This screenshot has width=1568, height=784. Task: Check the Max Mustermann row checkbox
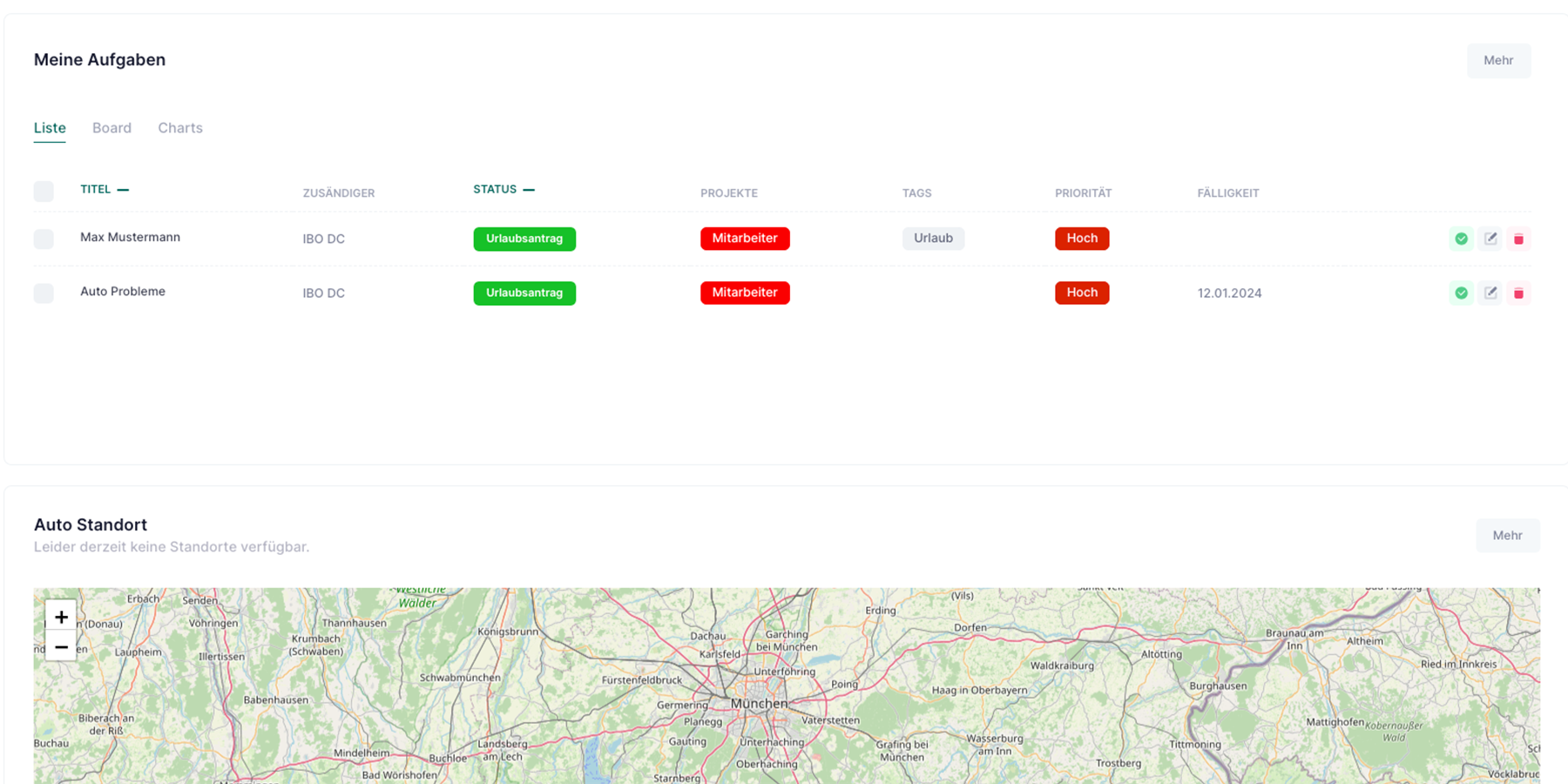pos(44,239)
